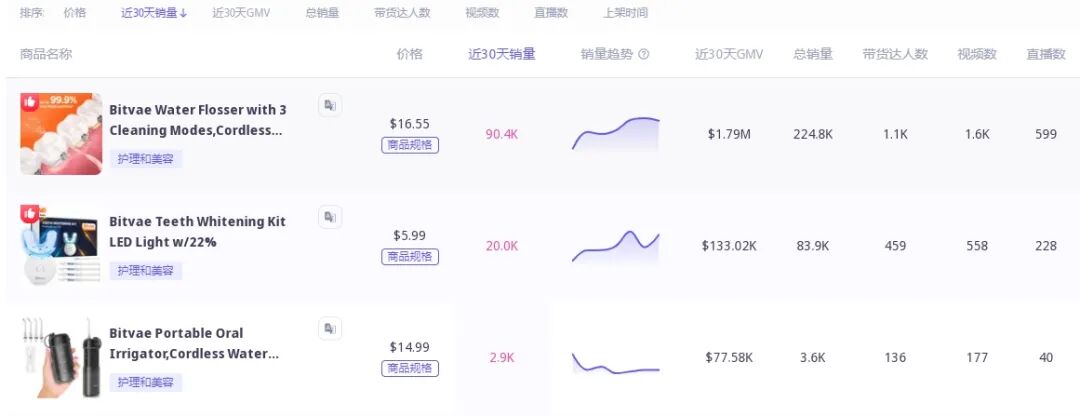Click the 直播数 column header in table
This screenshot has height=416, width=1080.
(1046, 54)
